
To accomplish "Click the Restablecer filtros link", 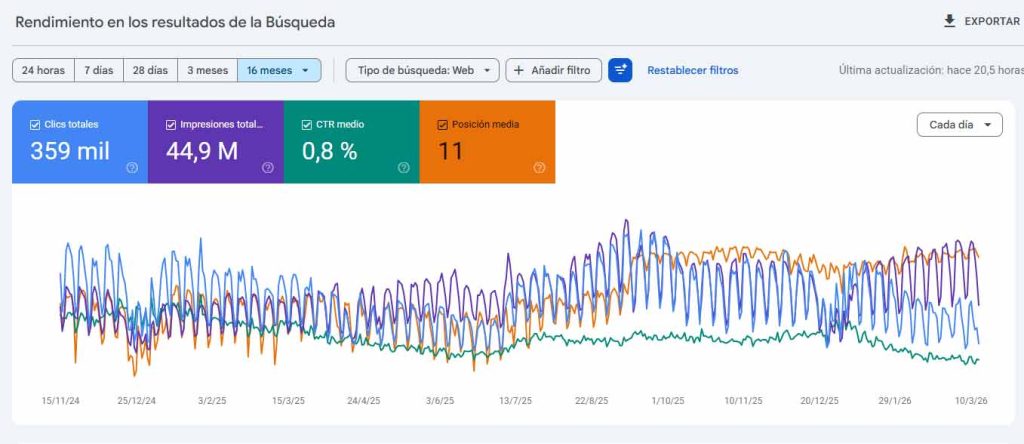I will click(x=692, y=70).
